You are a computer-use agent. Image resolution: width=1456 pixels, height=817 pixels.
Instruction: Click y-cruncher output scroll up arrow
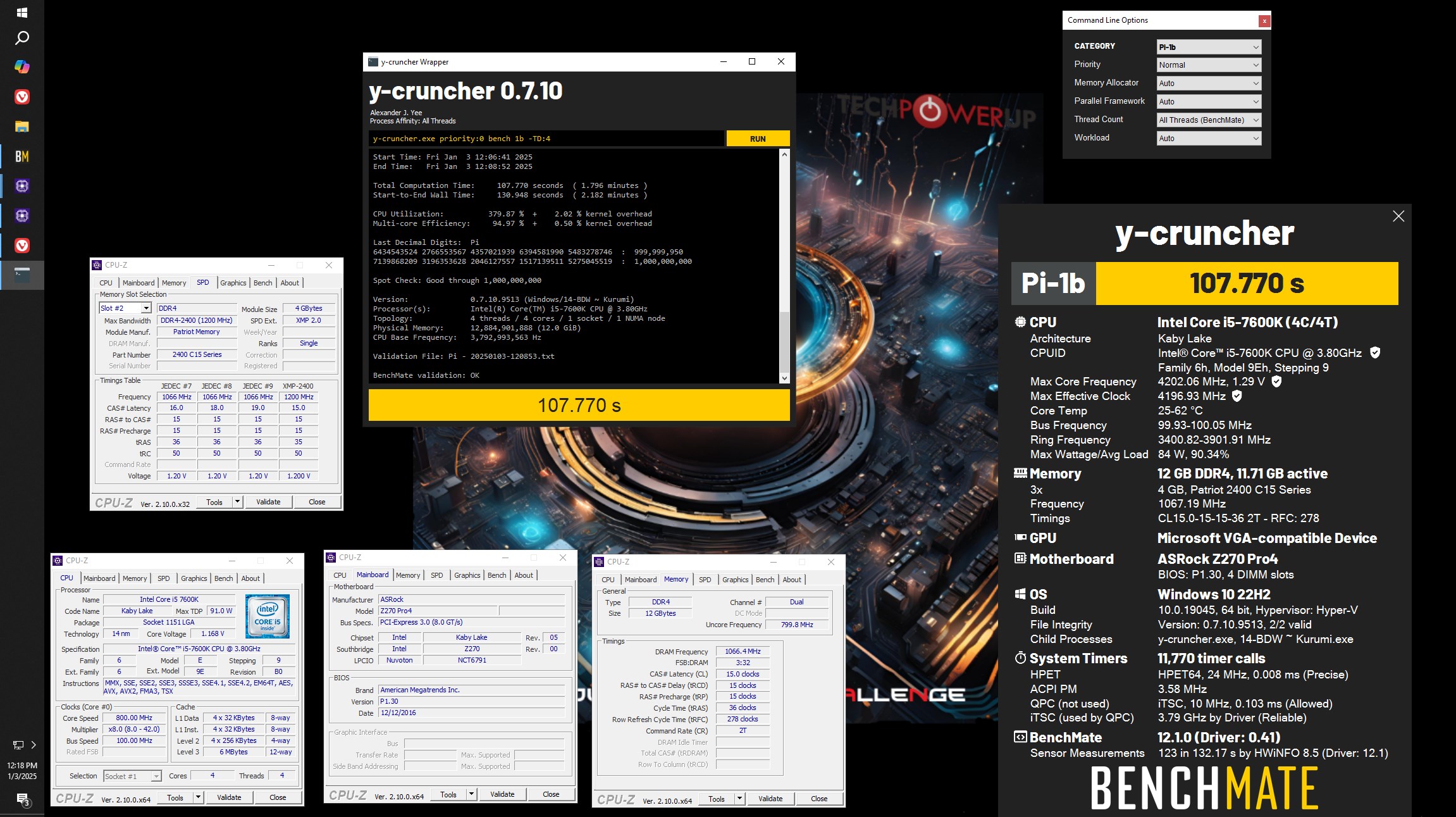coord(784,154)
